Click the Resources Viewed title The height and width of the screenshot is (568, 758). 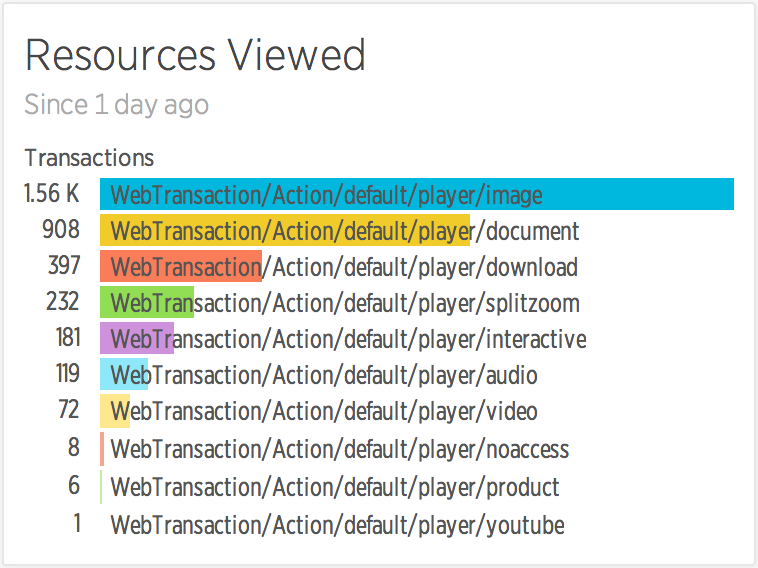pos(195,55)
